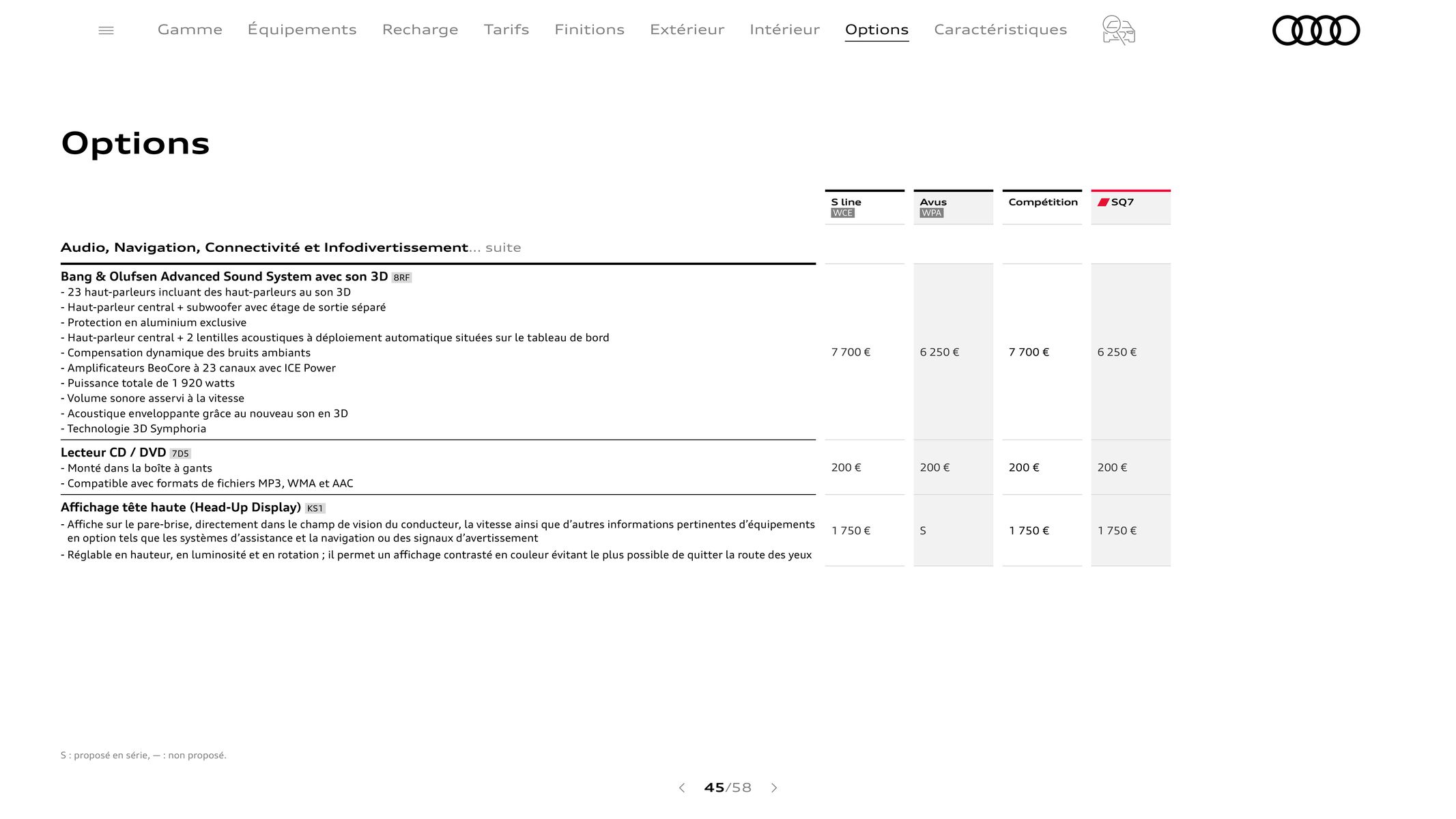Image resolution: width=1456 pixels, height=819 pixels.
Task: Click 'Compensation dynamique des bruits ambiants' line
Action: pyautogui.click(x=186, y=353)
